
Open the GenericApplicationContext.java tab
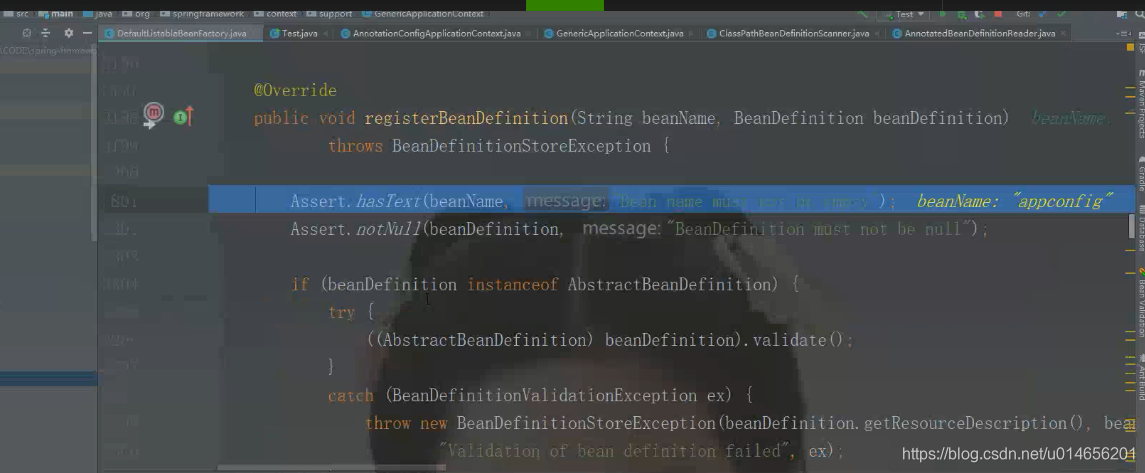tap(619, 33)
